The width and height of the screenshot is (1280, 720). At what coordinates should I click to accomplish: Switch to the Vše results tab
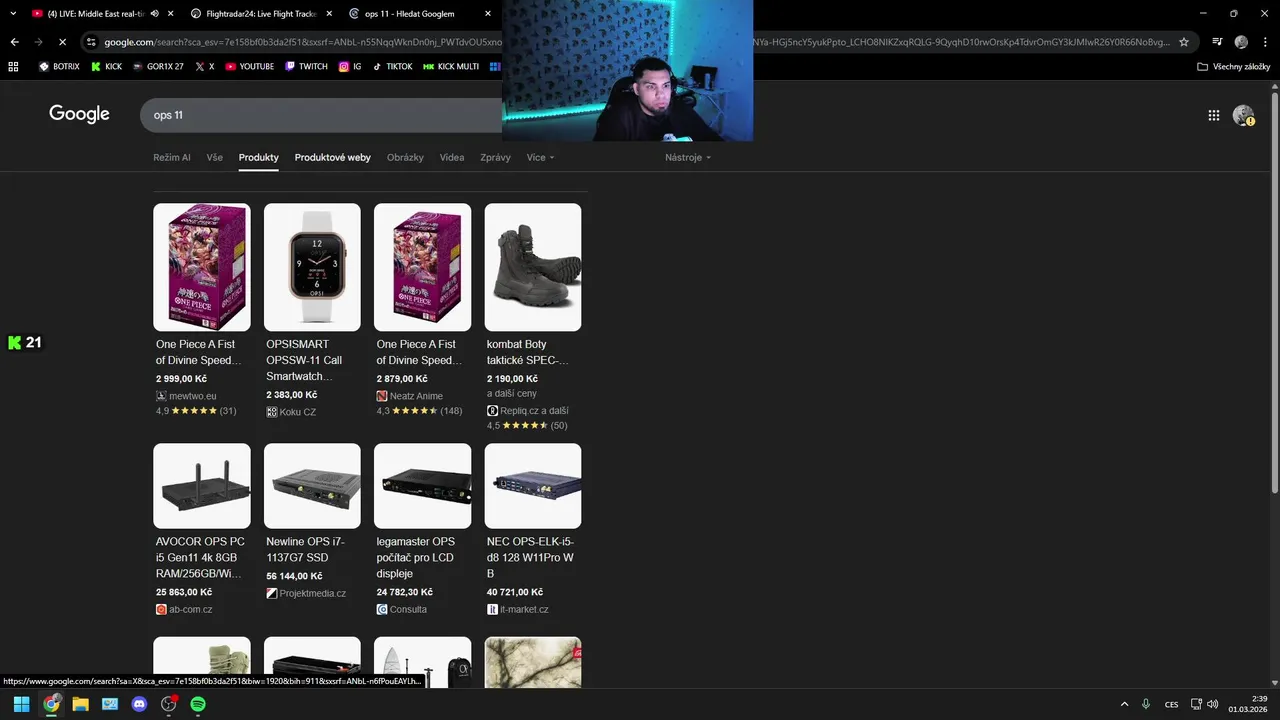[x=215, y=158]
